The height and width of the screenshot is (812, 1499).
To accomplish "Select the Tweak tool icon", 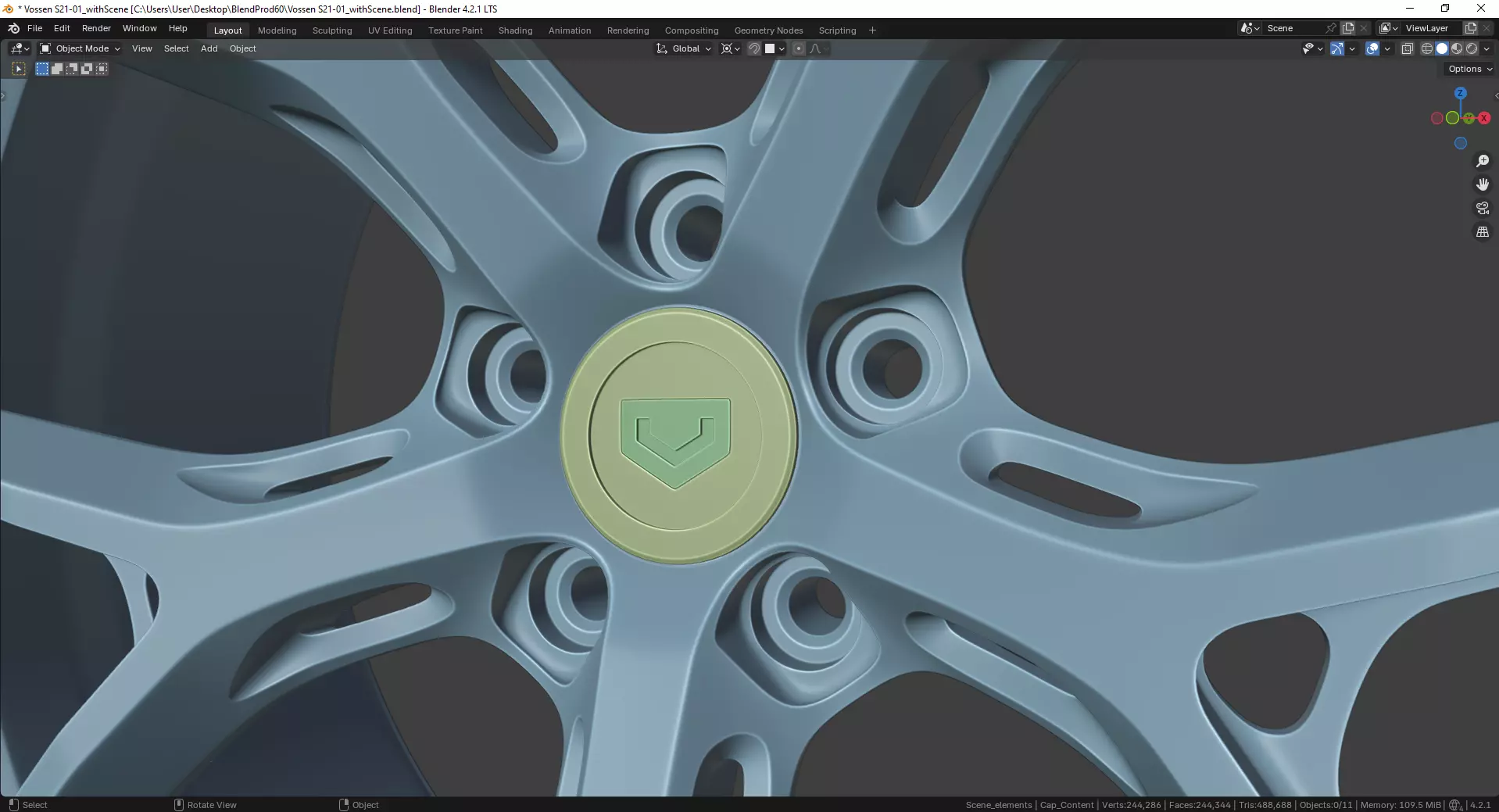I will click(x=19, y=69).
